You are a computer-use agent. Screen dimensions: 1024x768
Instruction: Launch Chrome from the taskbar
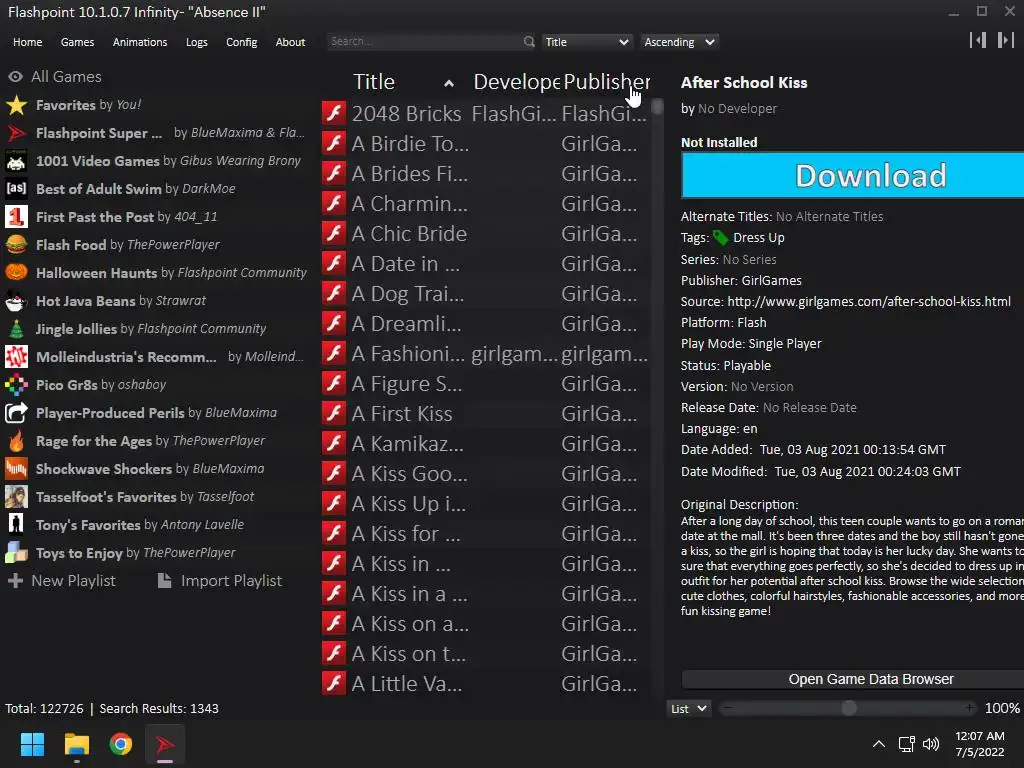click(121, 744)
